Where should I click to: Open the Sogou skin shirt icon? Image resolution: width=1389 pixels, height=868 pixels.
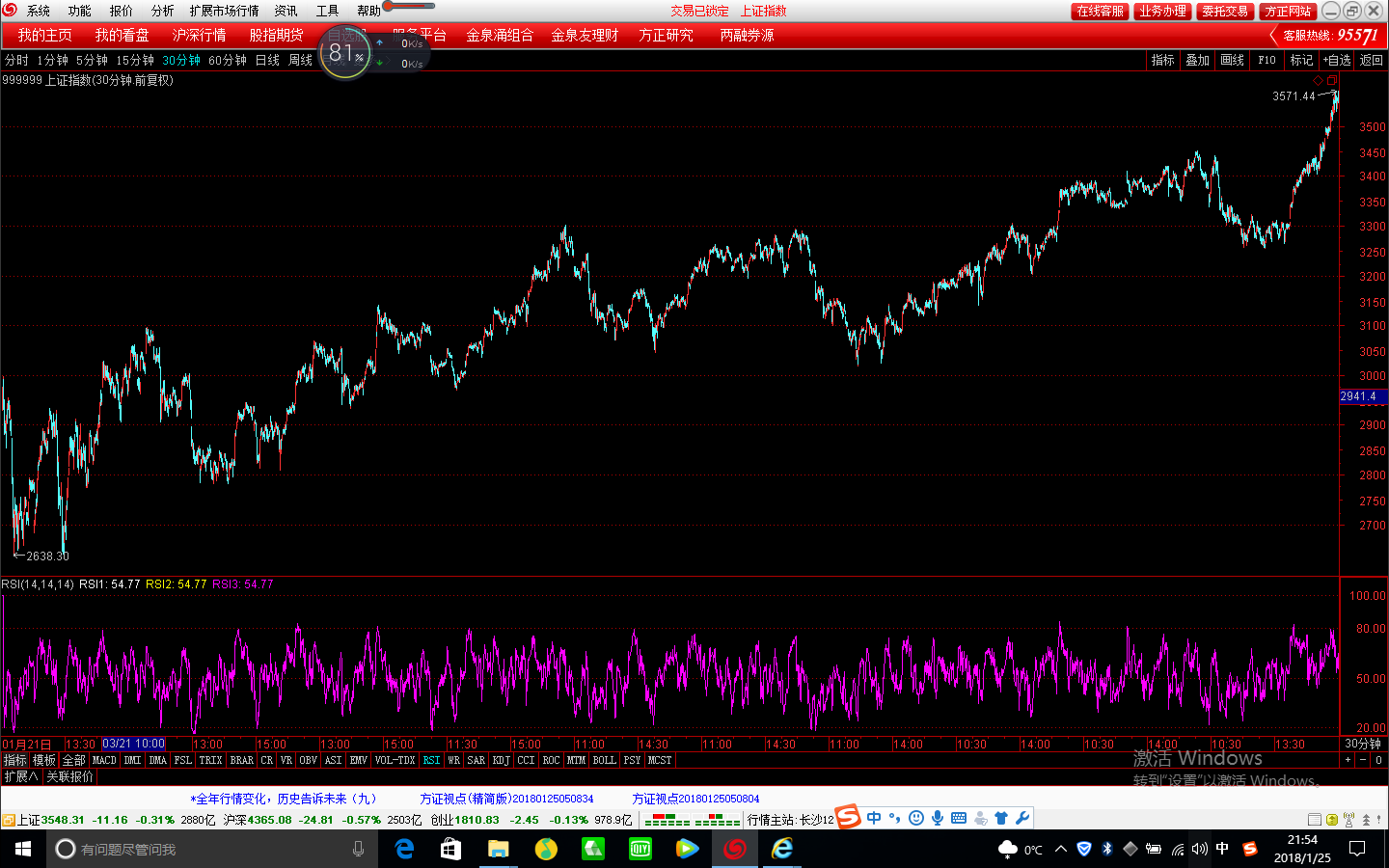click(1001, 818)
